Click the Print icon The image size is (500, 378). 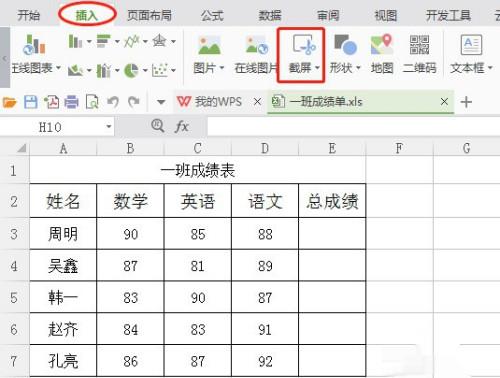coord(72,102)
